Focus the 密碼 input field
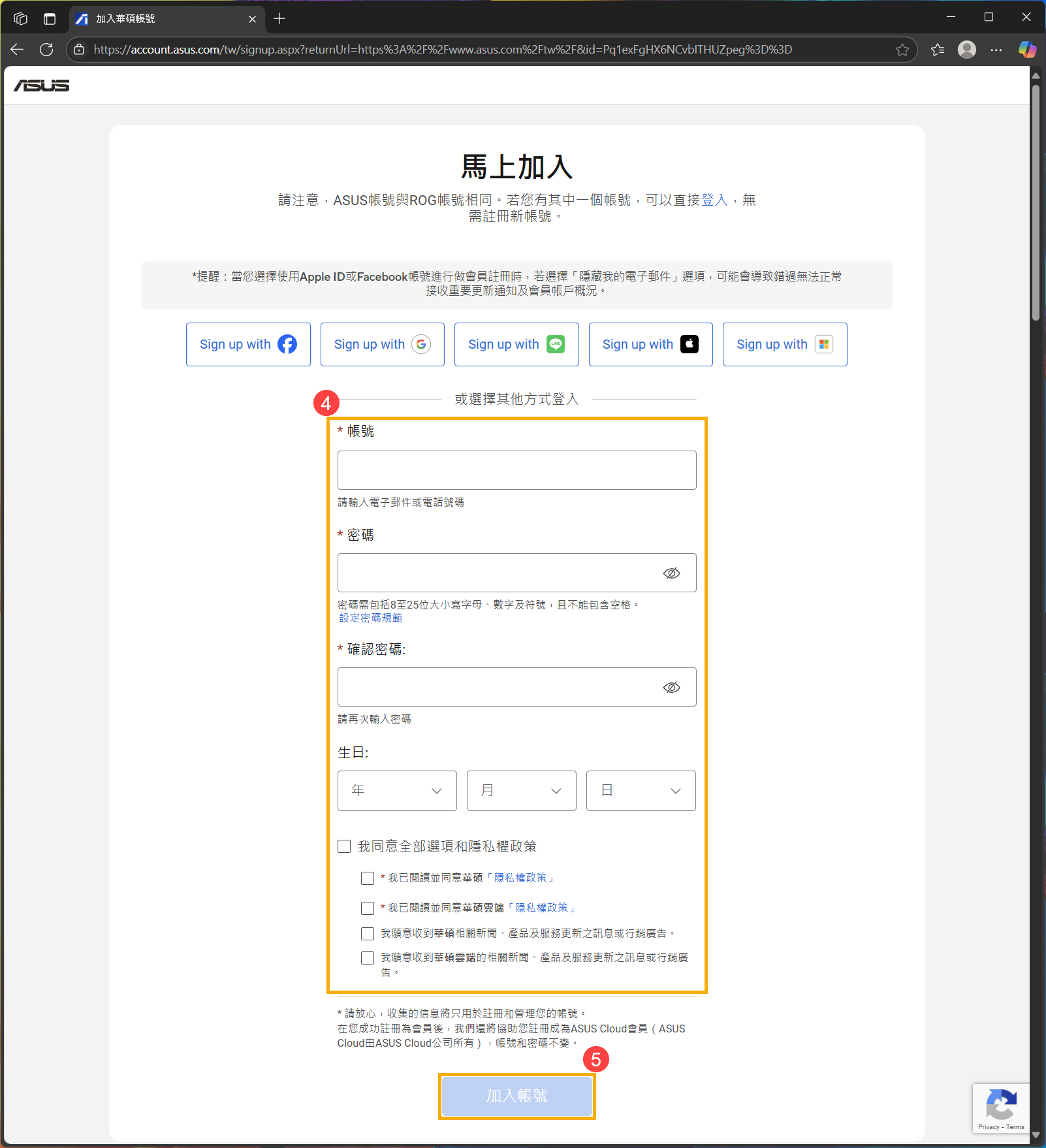1046x1148 pixels. point(517,573)
